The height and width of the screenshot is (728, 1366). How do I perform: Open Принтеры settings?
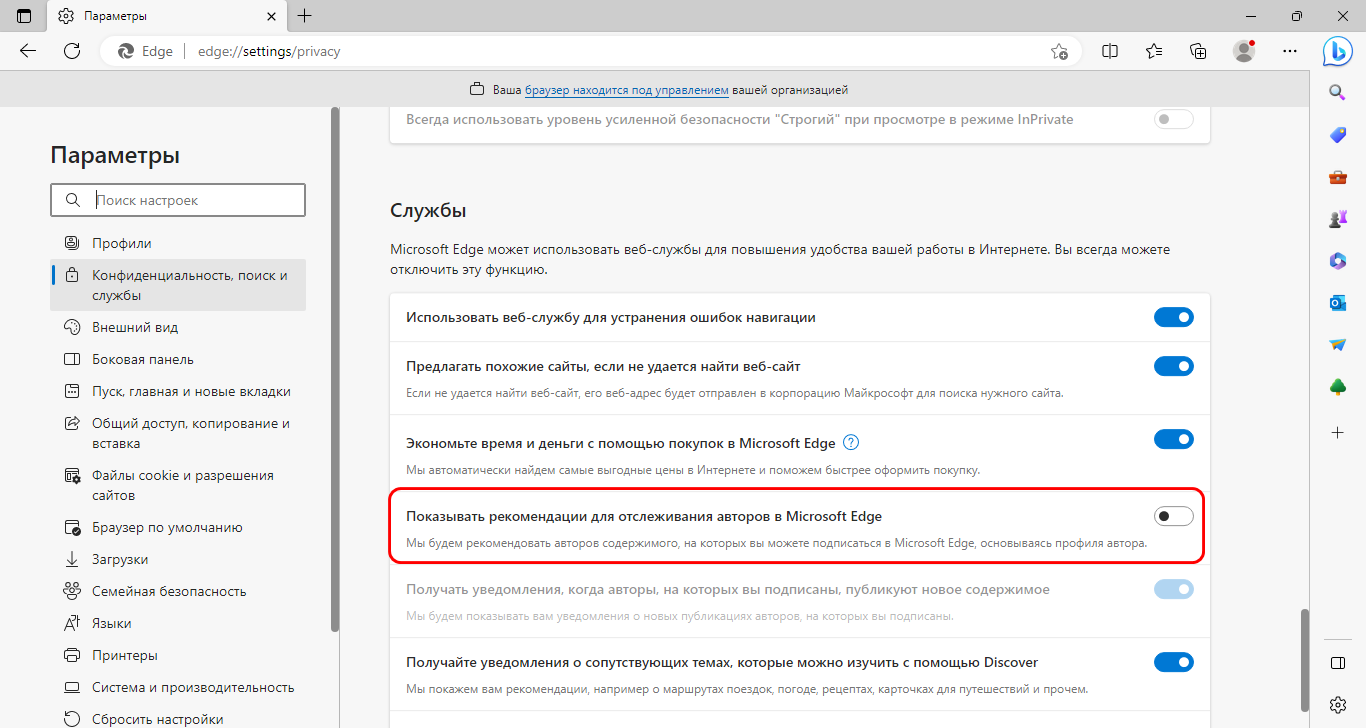click(178, 655)
